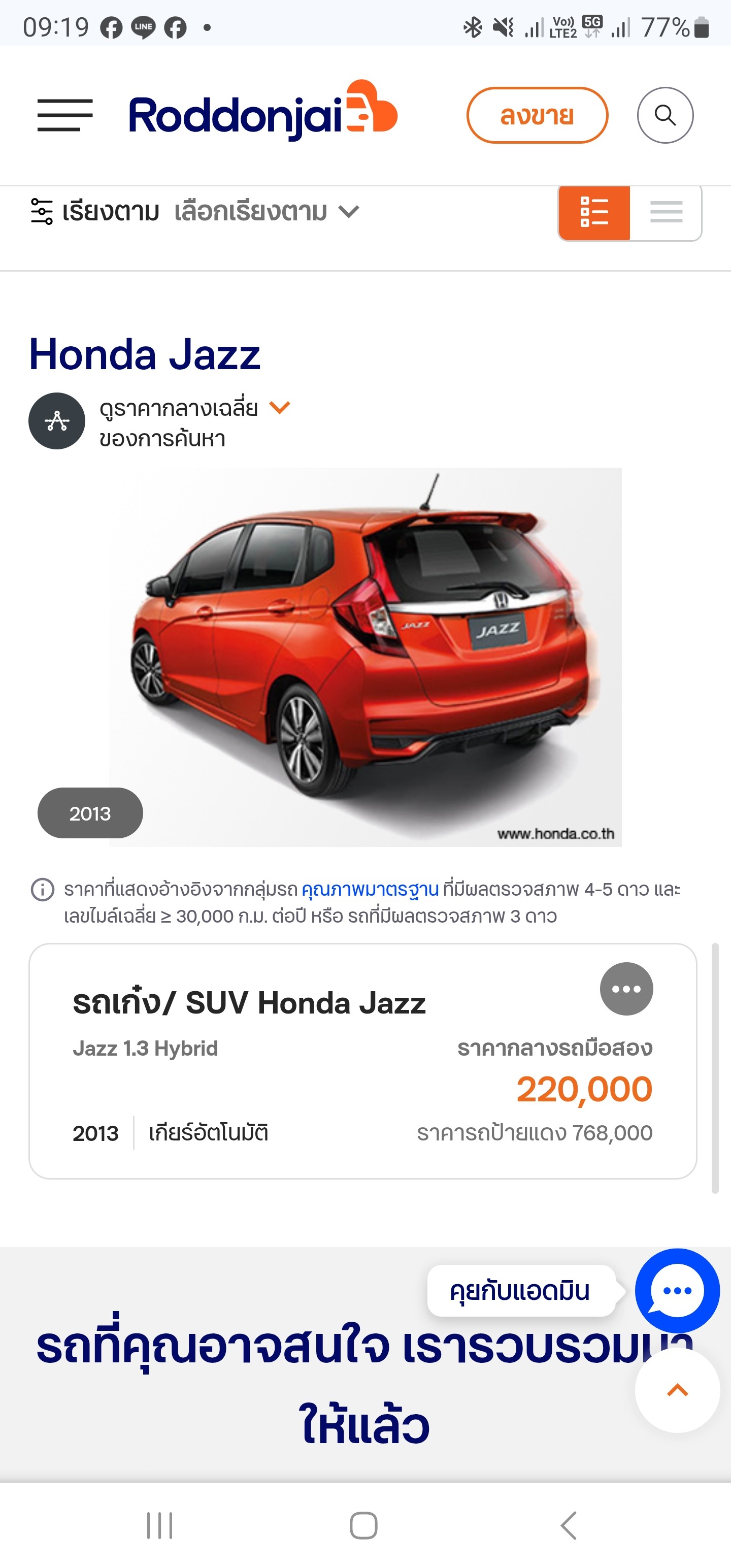Switch to detailed list view toggle

point(594,213)
